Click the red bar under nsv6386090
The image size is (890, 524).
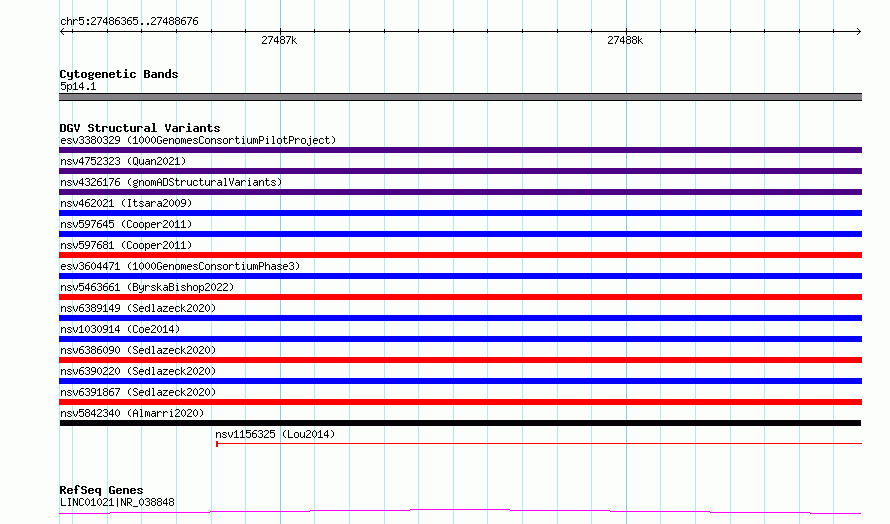click(460, 360)
